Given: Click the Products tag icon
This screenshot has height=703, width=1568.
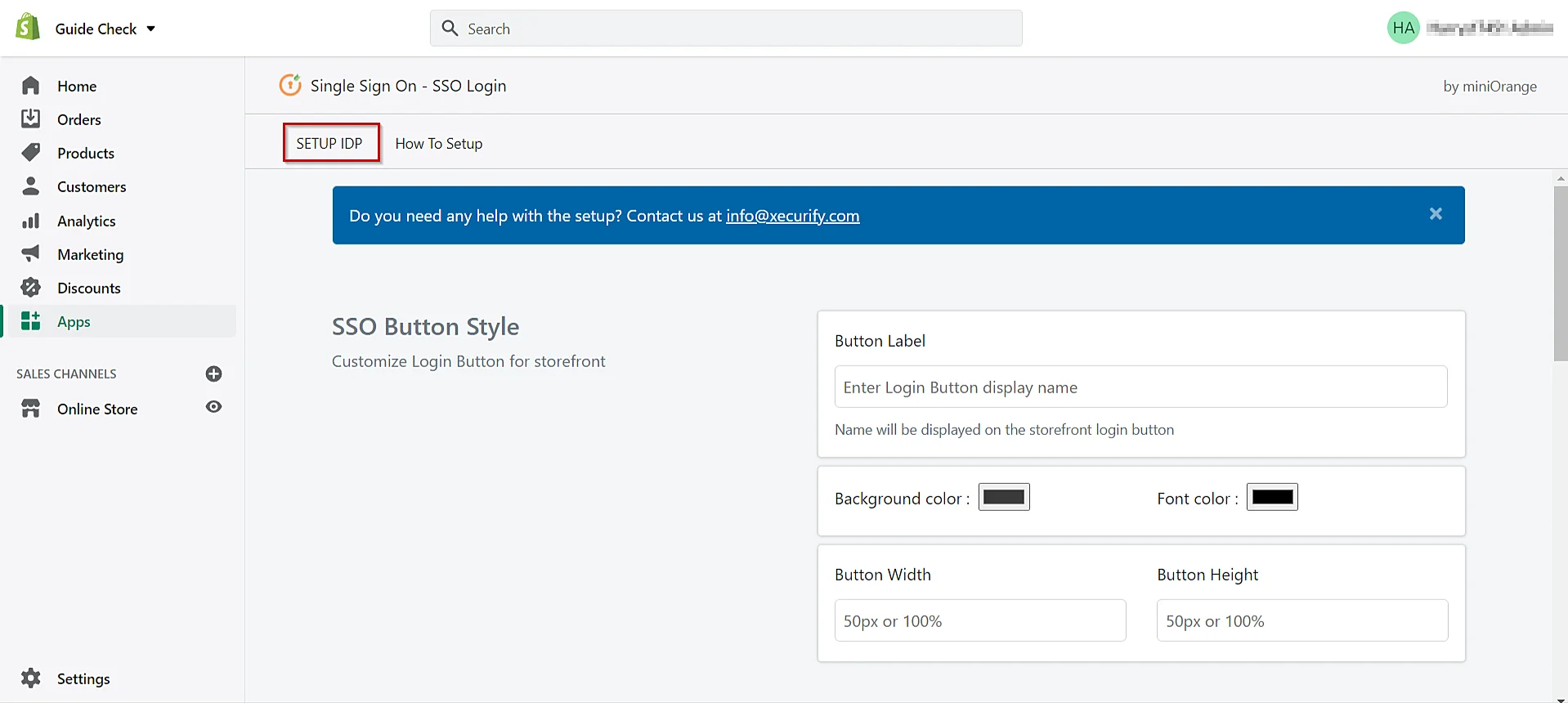Looking at the screenshot, I should (x=31, y=152).
